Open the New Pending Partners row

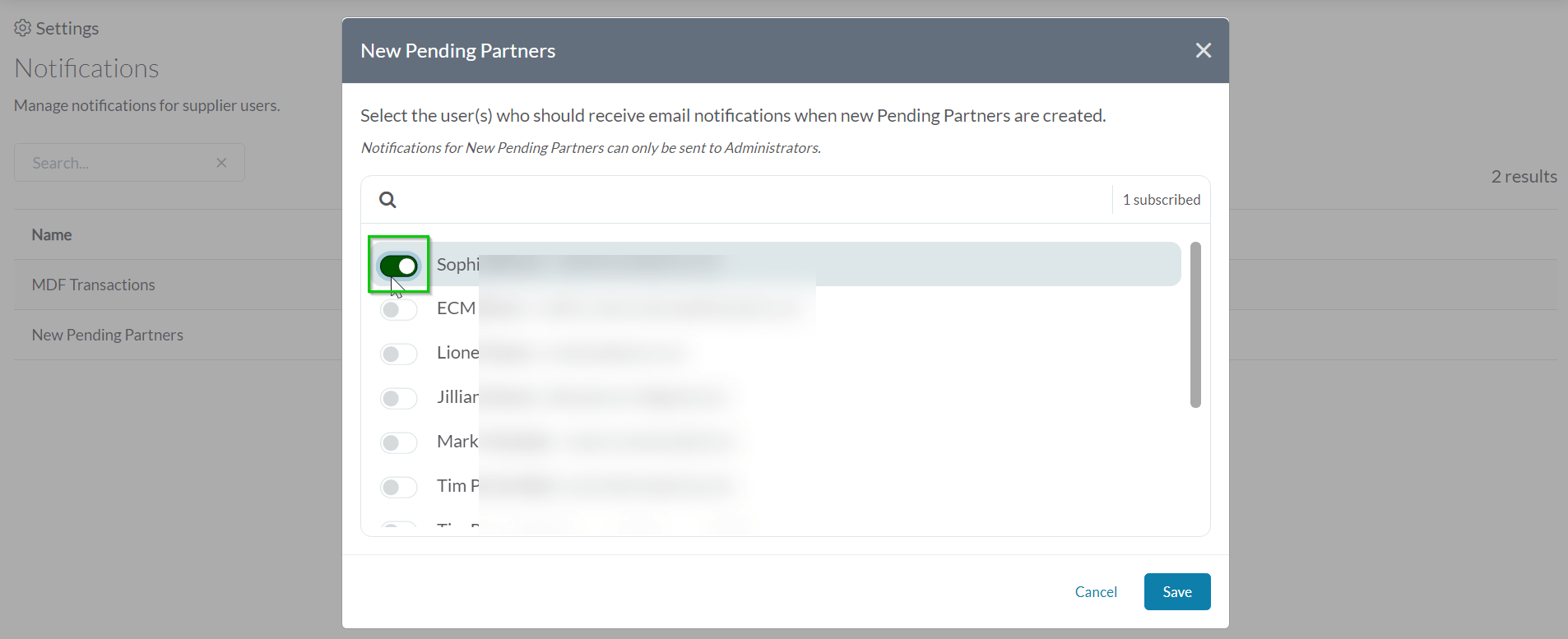pos(107,335)
